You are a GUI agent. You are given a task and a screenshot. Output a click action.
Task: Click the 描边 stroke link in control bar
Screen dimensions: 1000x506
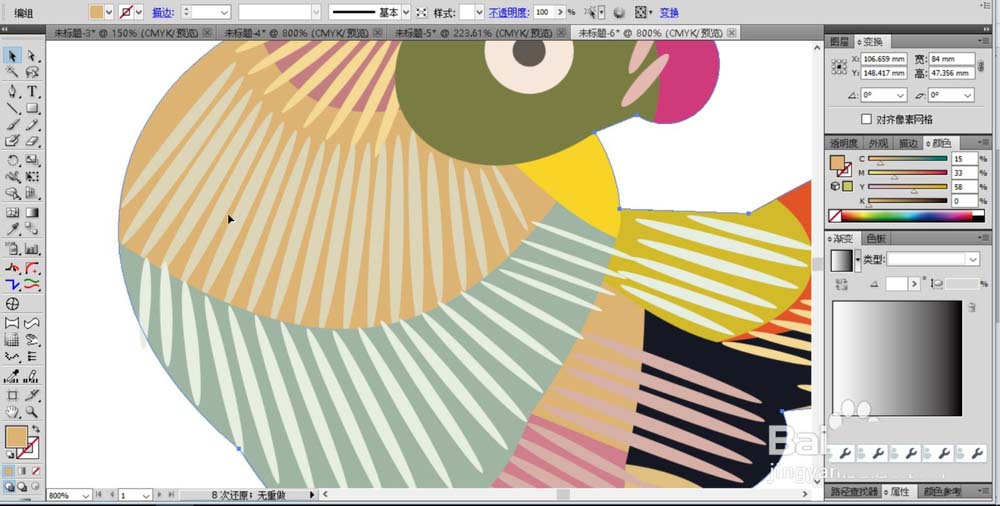point(161,12)
